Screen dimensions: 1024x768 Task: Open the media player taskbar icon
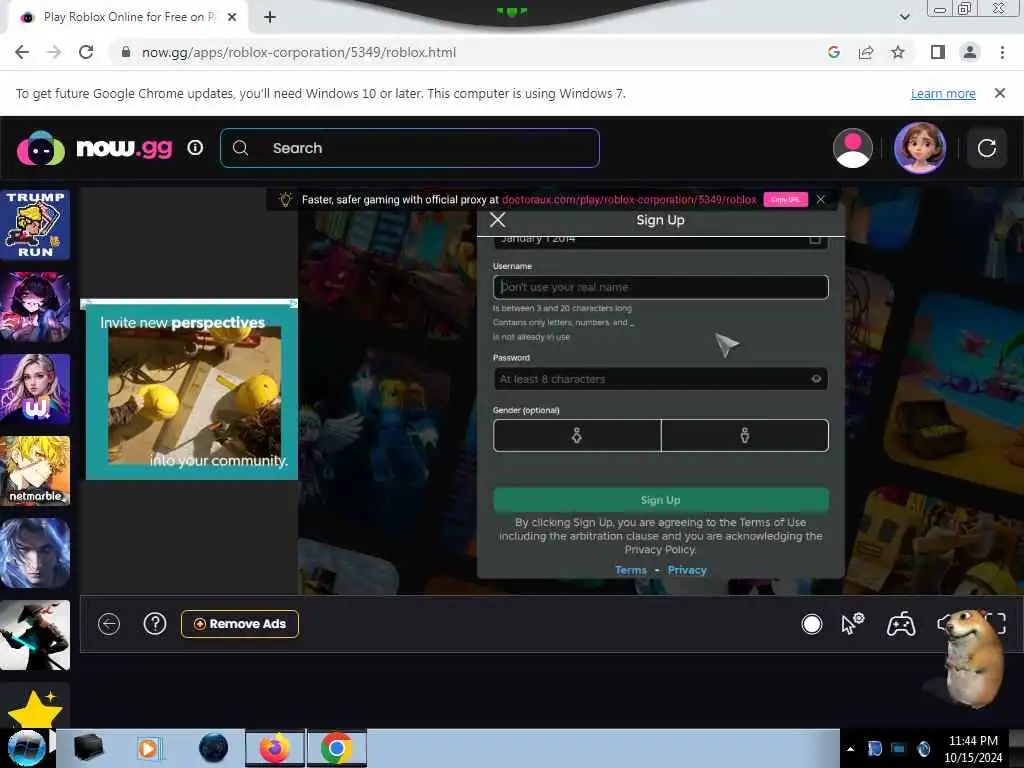pyautogui.click(x=150, y=748)
